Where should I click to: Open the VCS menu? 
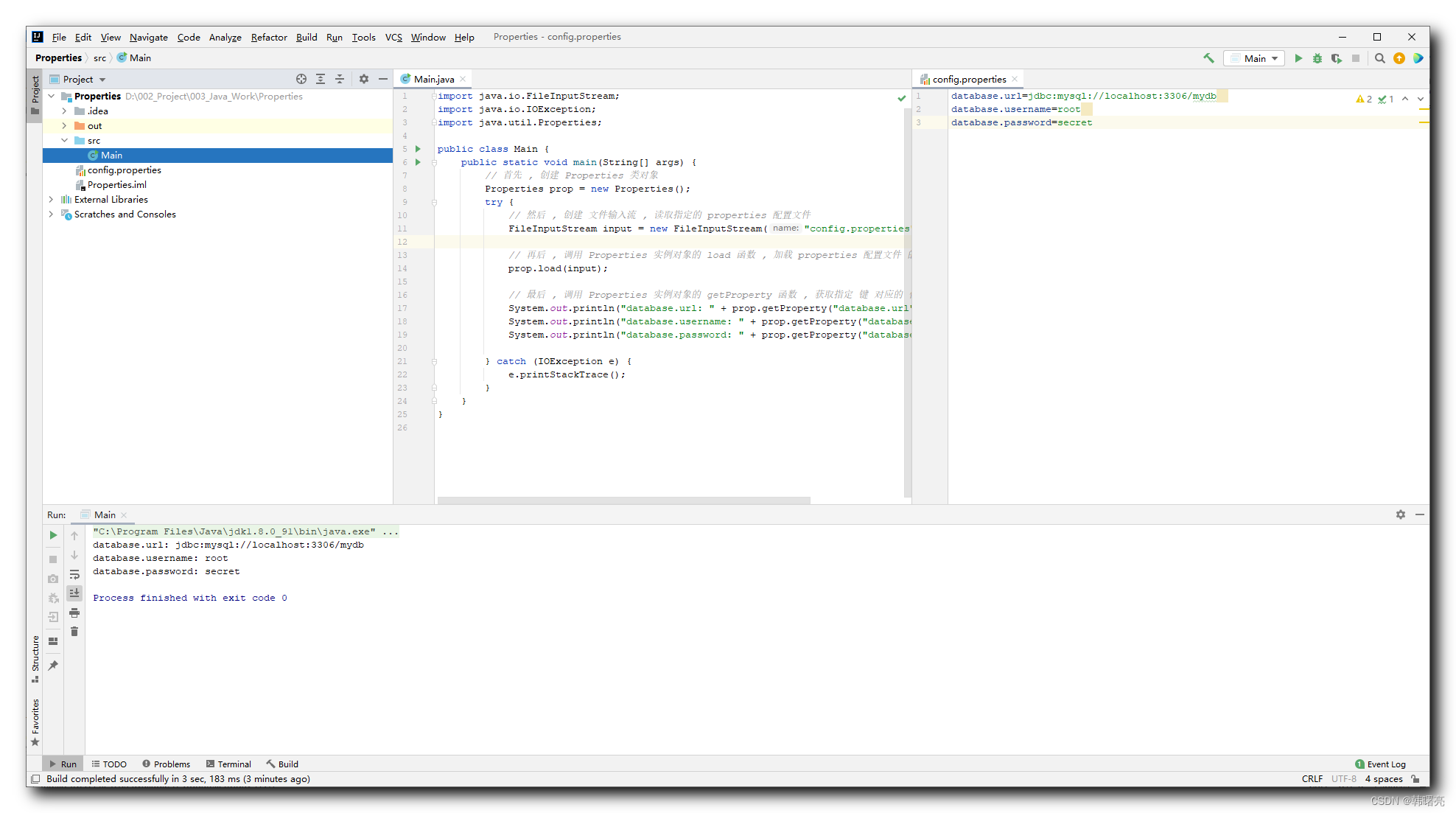(395, 36)
